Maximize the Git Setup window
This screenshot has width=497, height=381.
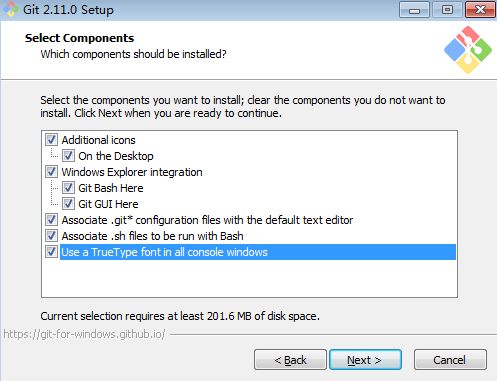point(447,10)
